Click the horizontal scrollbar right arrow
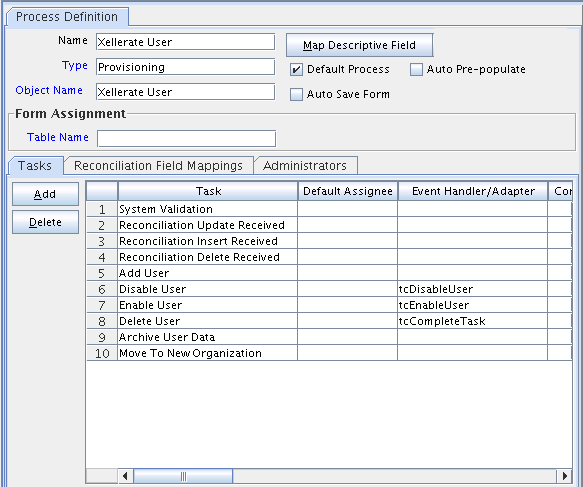583x487 pixels. [x=564, y=476]
